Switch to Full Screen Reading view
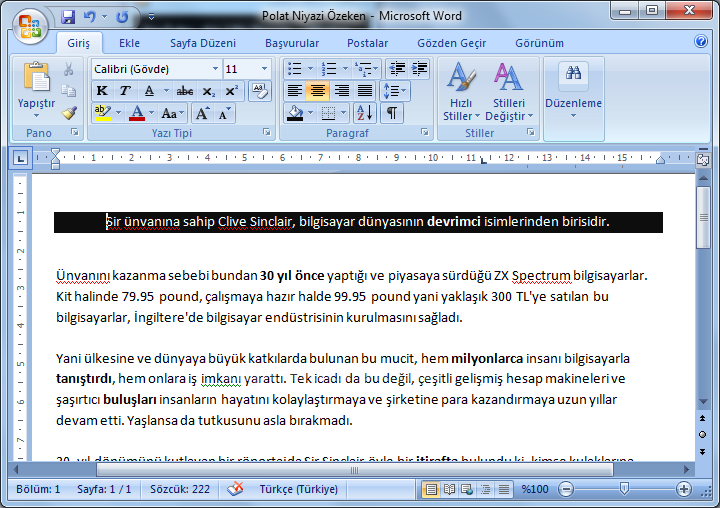 [x=450, y=490]
